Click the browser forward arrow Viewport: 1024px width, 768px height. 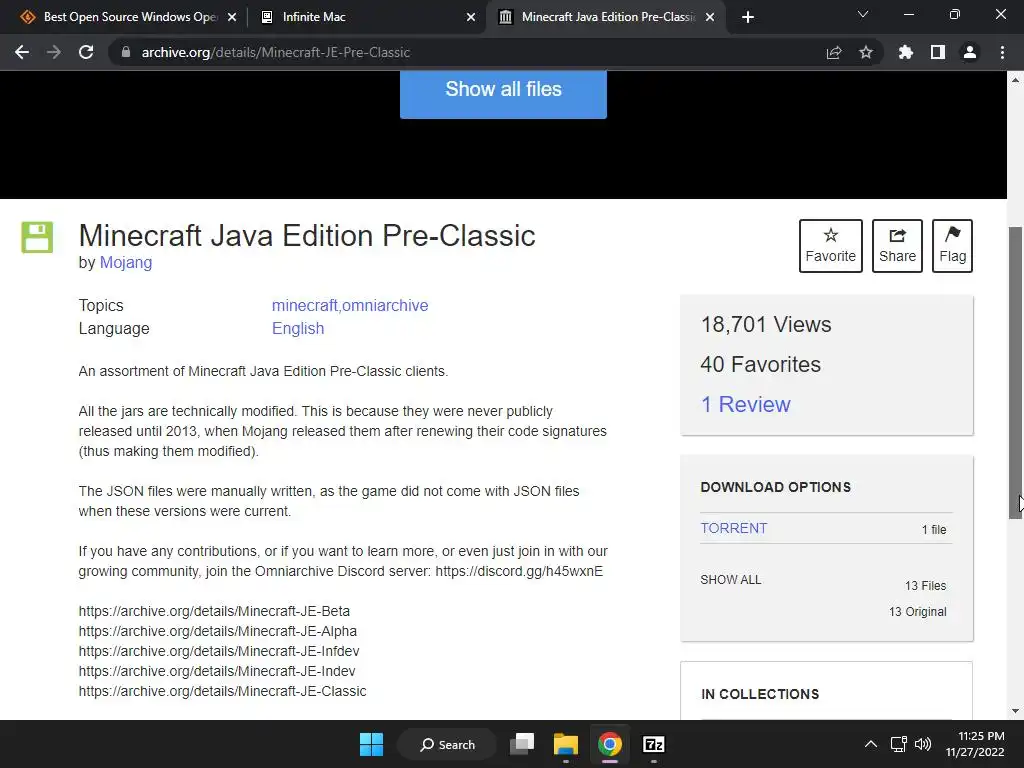coord(54,52)
